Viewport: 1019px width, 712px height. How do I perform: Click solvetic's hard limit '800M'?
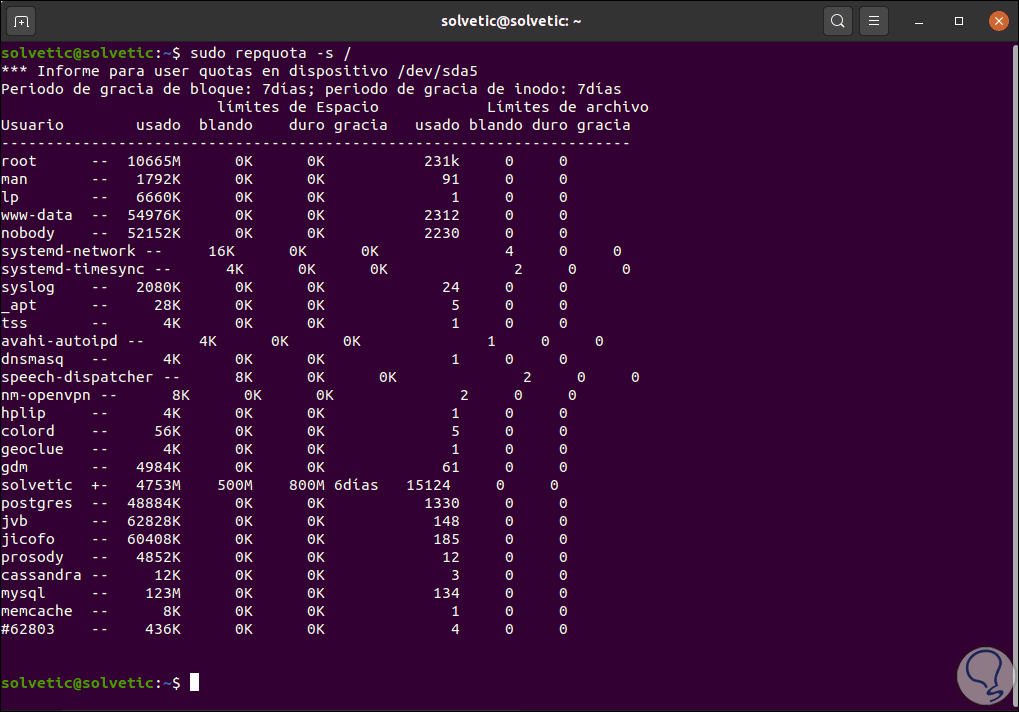(x=307, y=485)
